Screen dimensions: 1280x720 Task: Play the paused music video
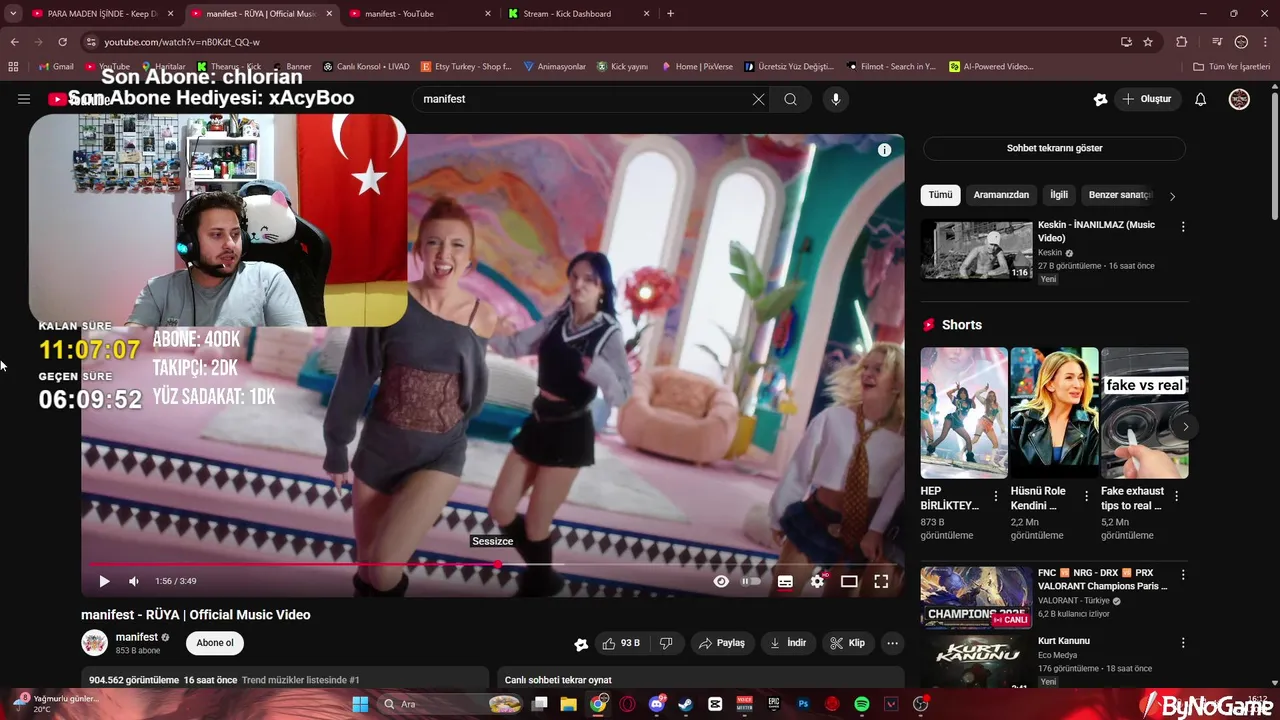pyautogui.click(x=104, y=581)
